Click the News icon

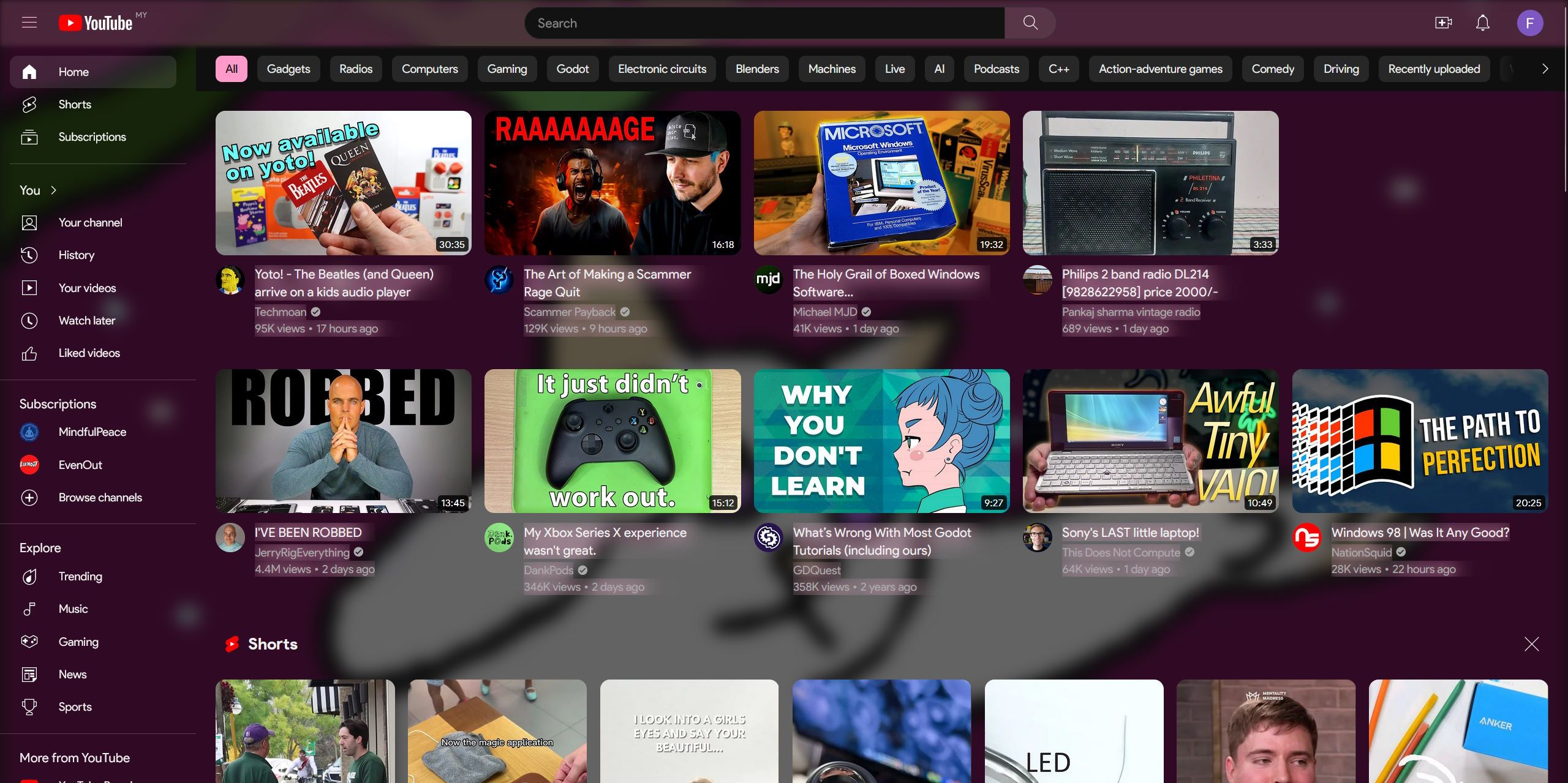pyautogui.click(x=29, y=675)
